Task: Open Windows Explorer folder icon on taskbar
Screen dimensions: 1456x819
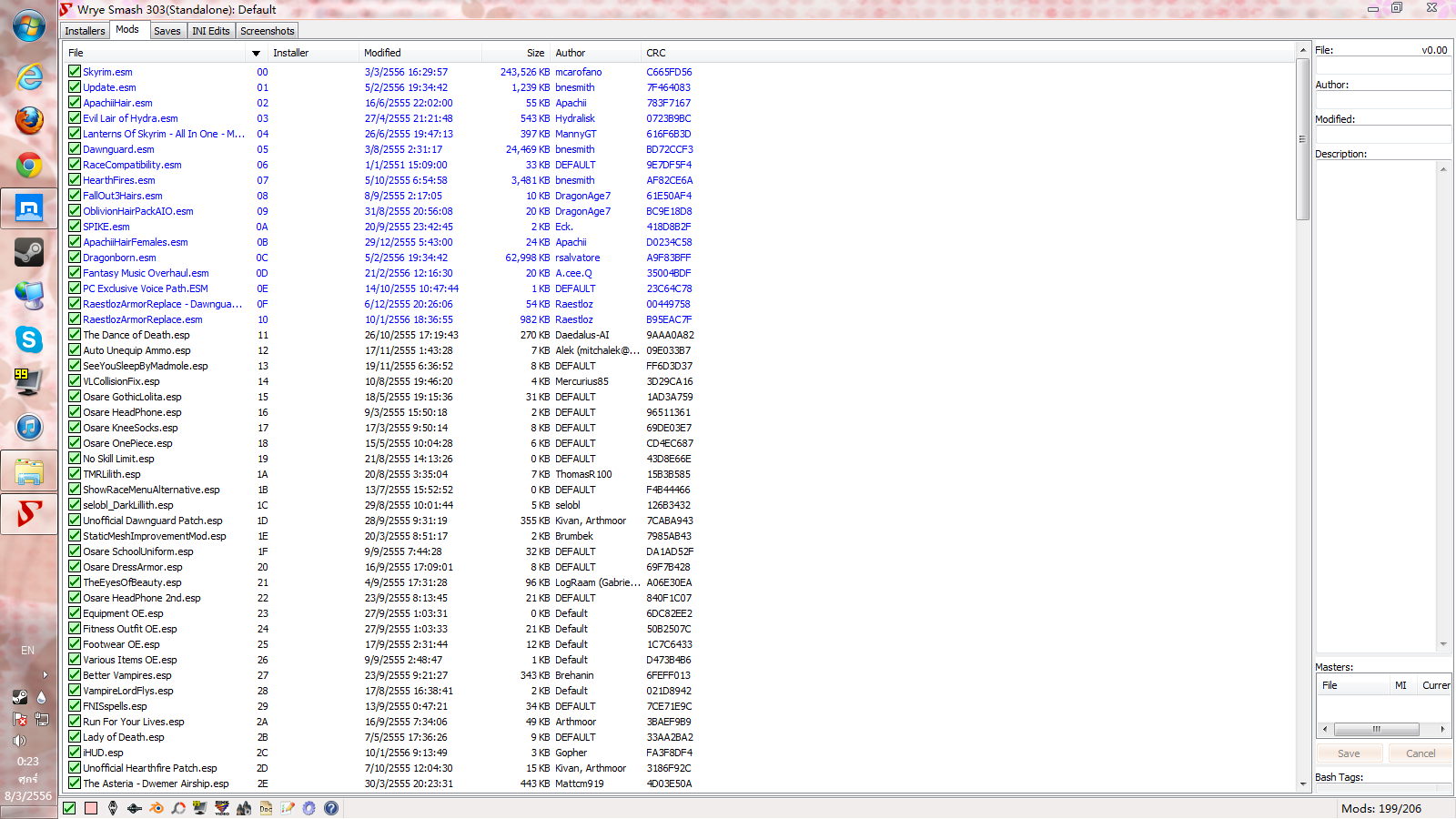Action: coord(29,471)
